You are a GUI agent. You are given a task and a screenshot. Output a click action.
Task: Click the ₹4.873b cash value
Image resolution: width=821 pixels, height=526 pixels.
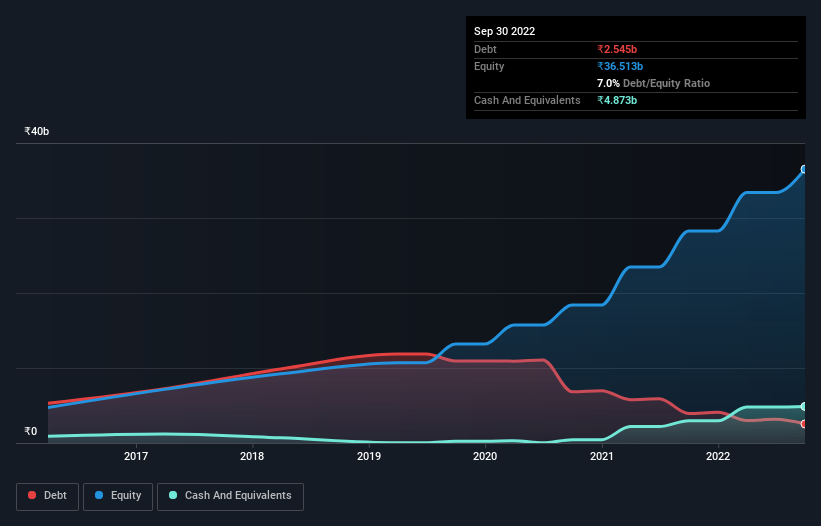point(617,100)
